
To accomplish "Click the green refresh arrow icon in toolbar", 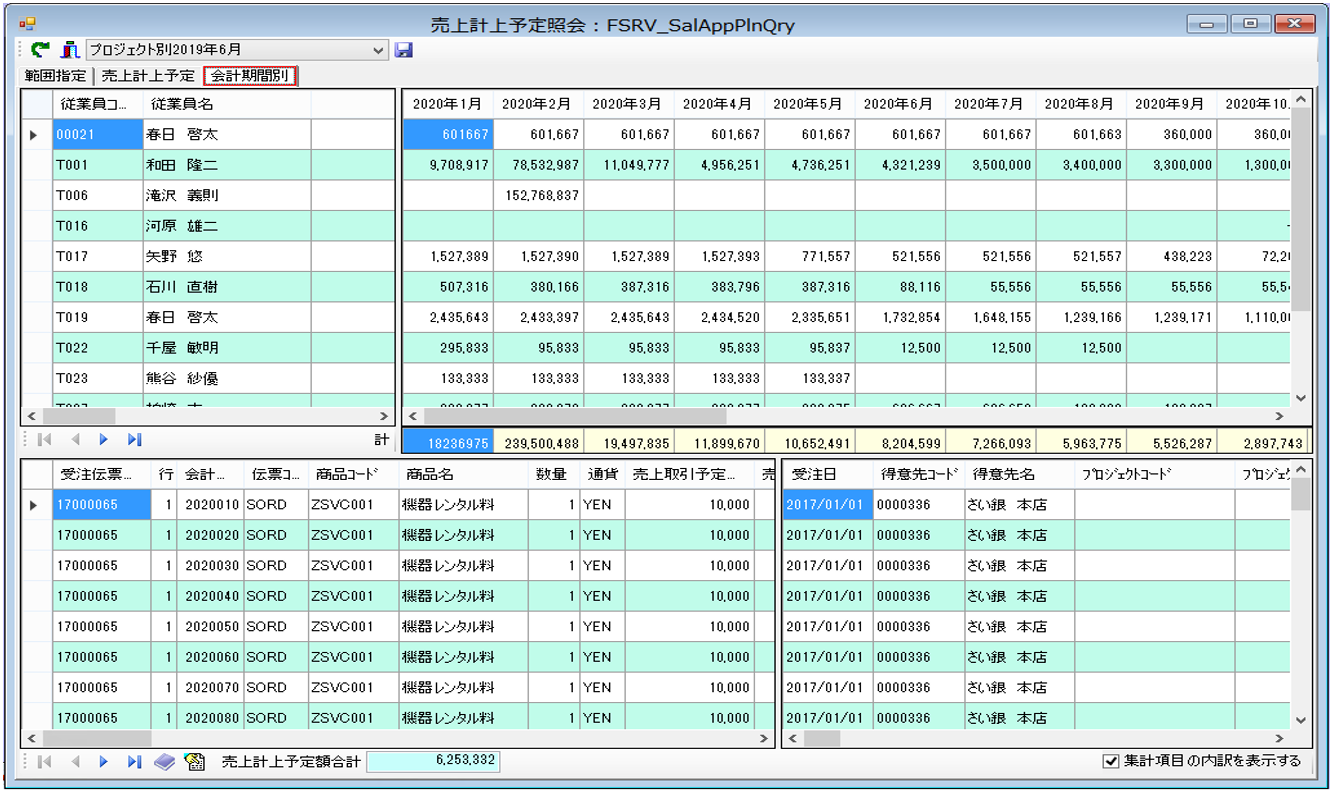I will pos(41,49).
